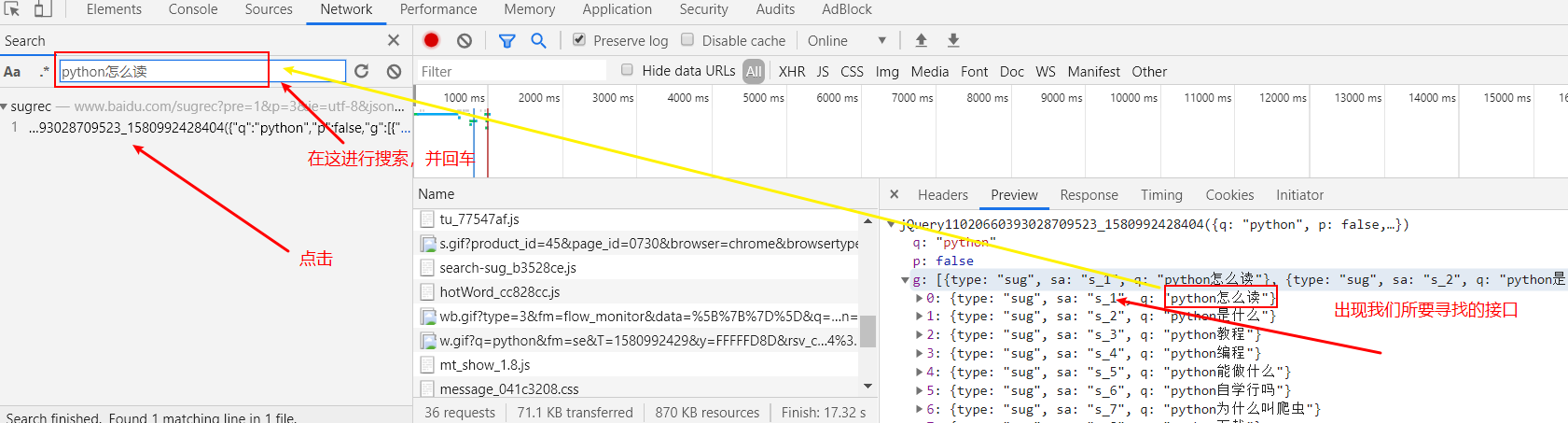Open the Sources tab
The width and height of the screenshot is (1568, 423).
click(x=269, y=9)
